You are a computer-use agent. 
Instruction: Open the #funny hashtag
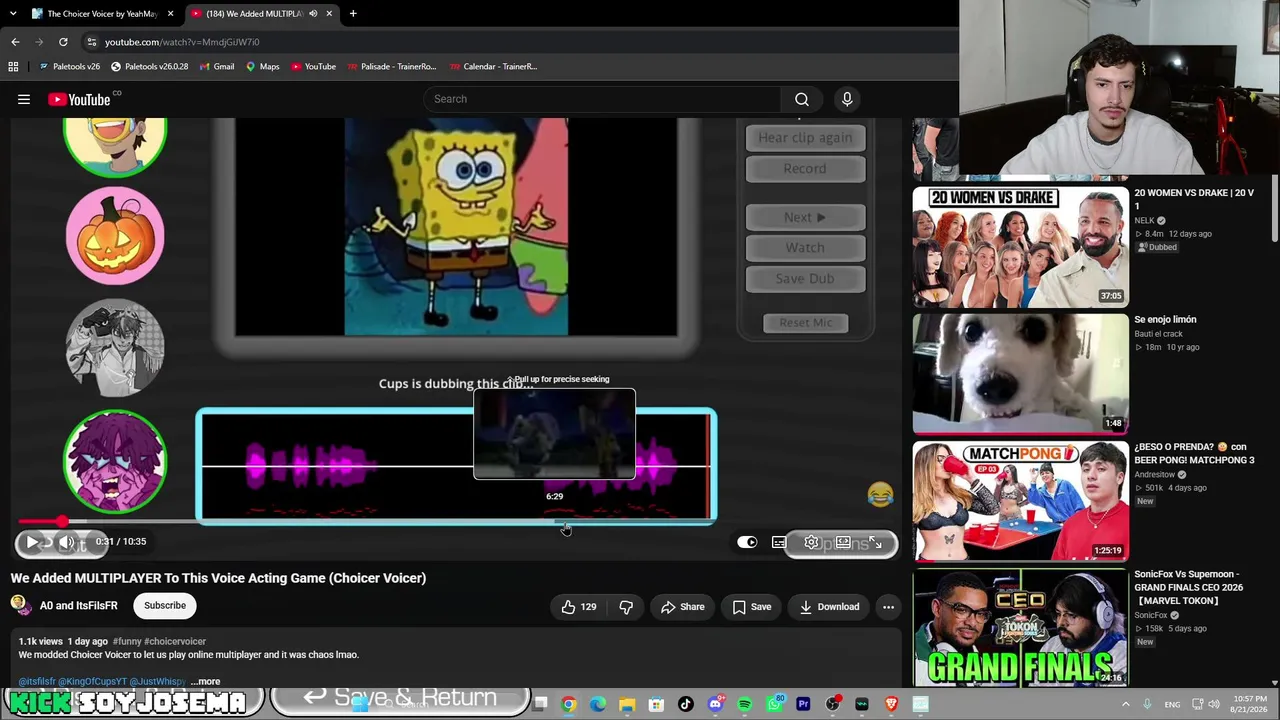[127, 641]
